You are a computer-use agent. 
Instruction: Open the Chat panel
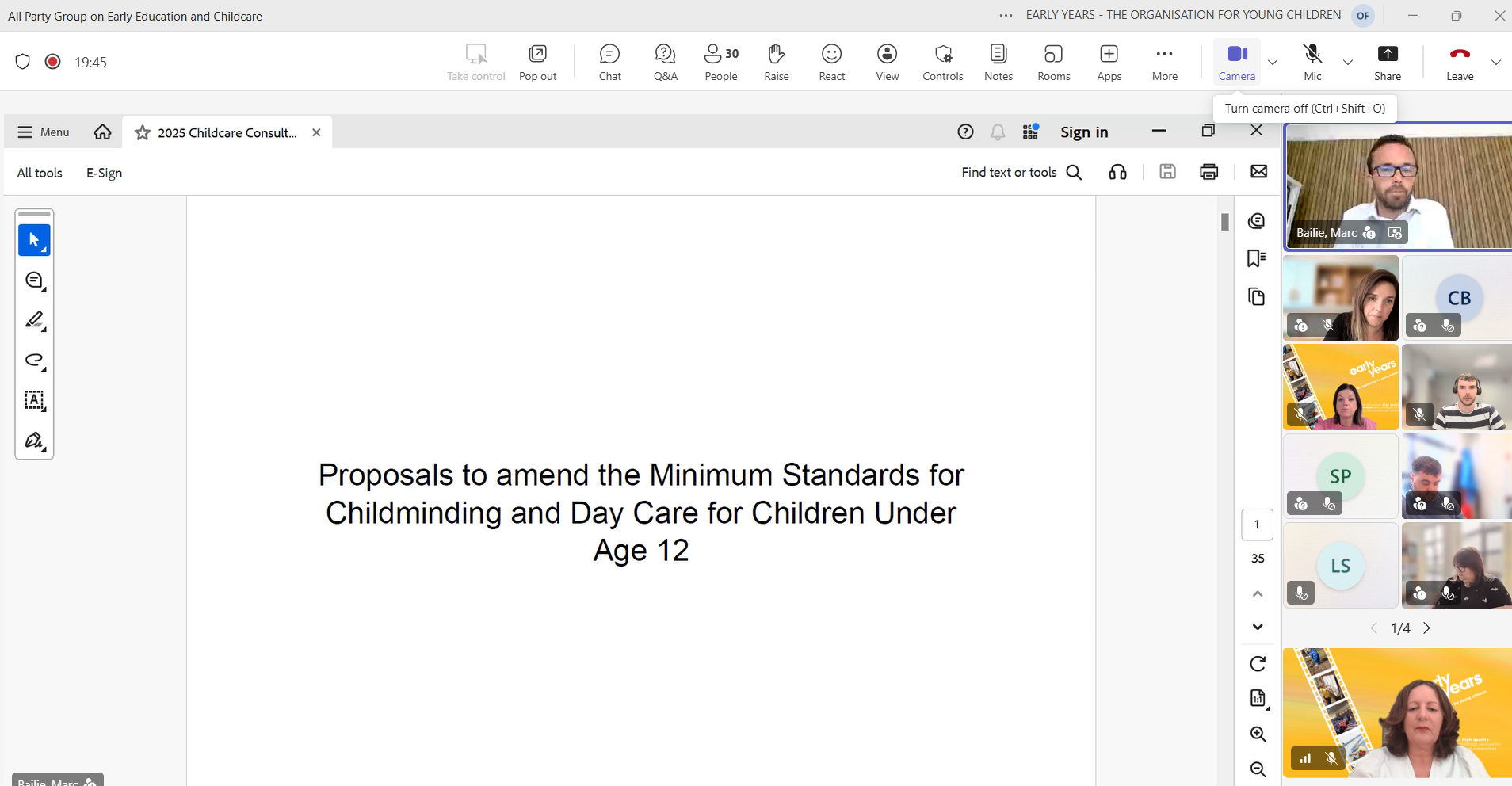pyautogui.click(x=609, y=63)
